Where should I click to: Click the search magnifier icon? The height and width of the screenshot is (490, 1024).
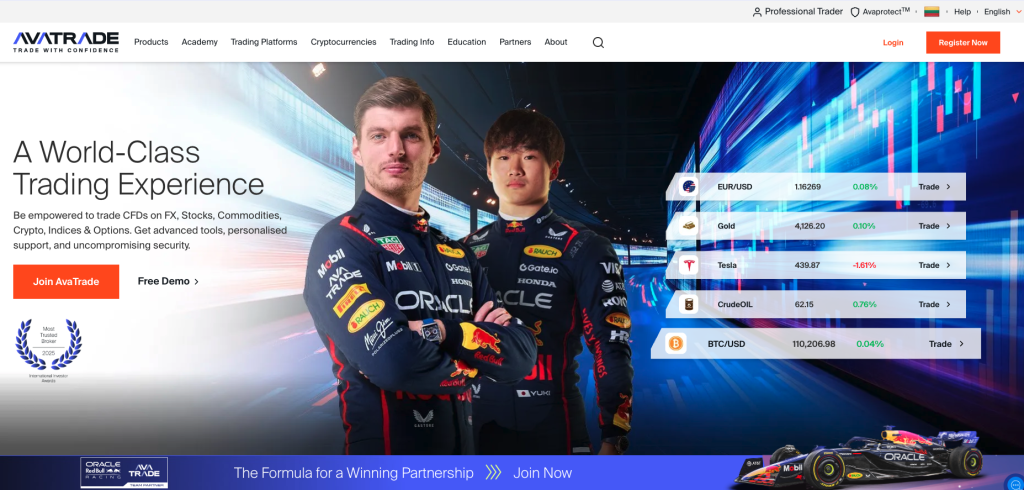(x=598, y=42)
